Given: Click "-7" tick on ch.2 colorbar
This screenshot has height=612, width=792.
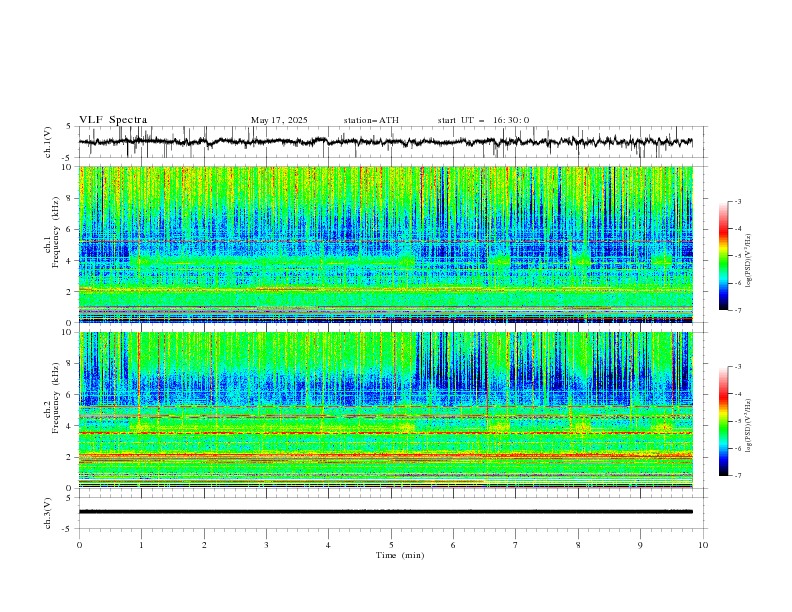Looking at the screenshot, I should click(x=738, y=476).
